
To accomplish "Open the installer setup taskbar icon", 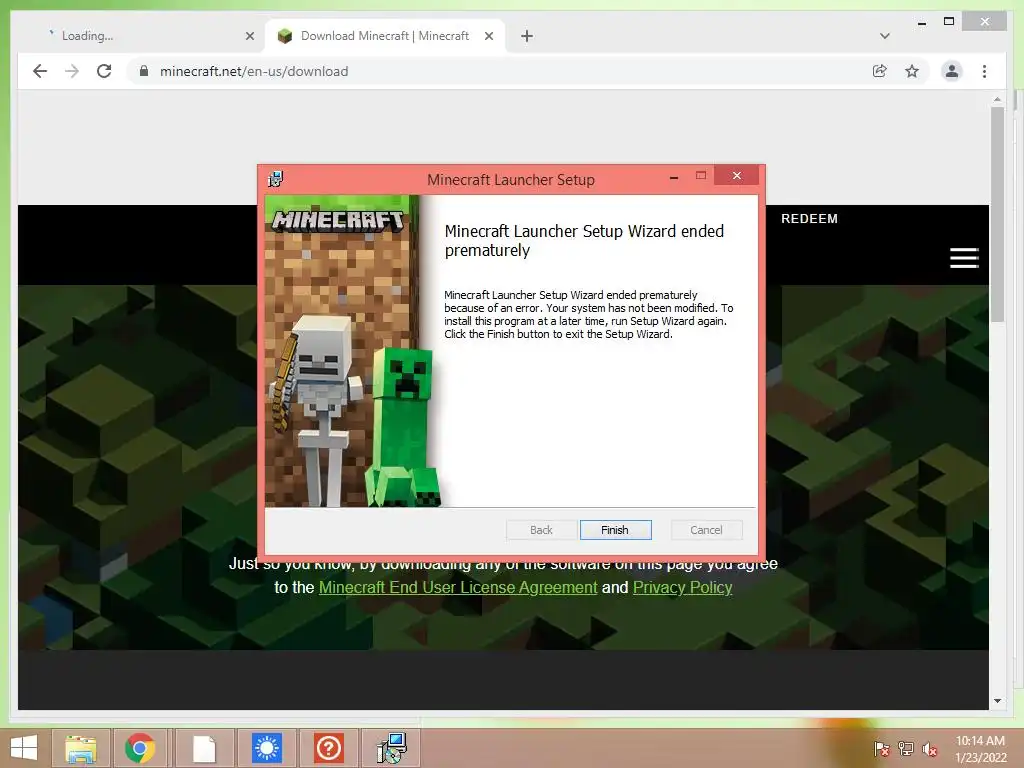I will (391, 748).
